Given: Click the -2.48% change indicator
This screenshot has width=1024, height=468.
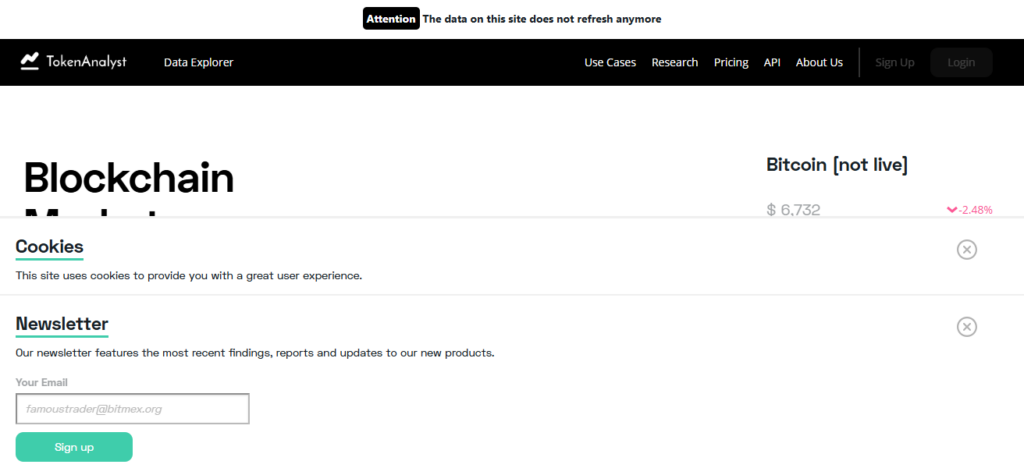Looking at the screenshot, I should coord(970,210).
